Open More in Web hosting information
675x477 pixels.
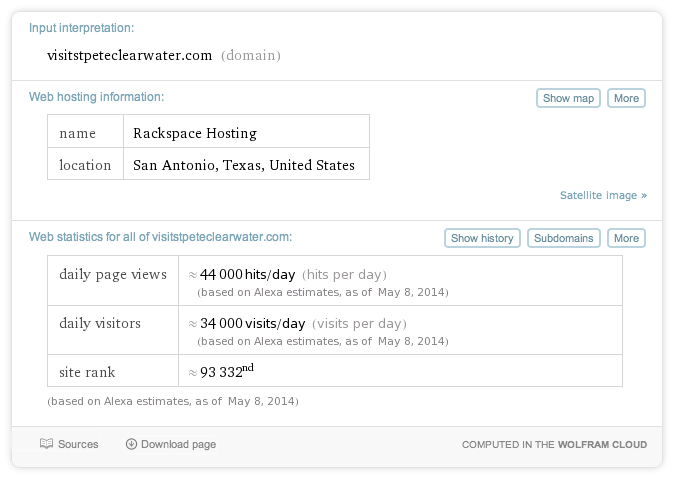(626, 98)
